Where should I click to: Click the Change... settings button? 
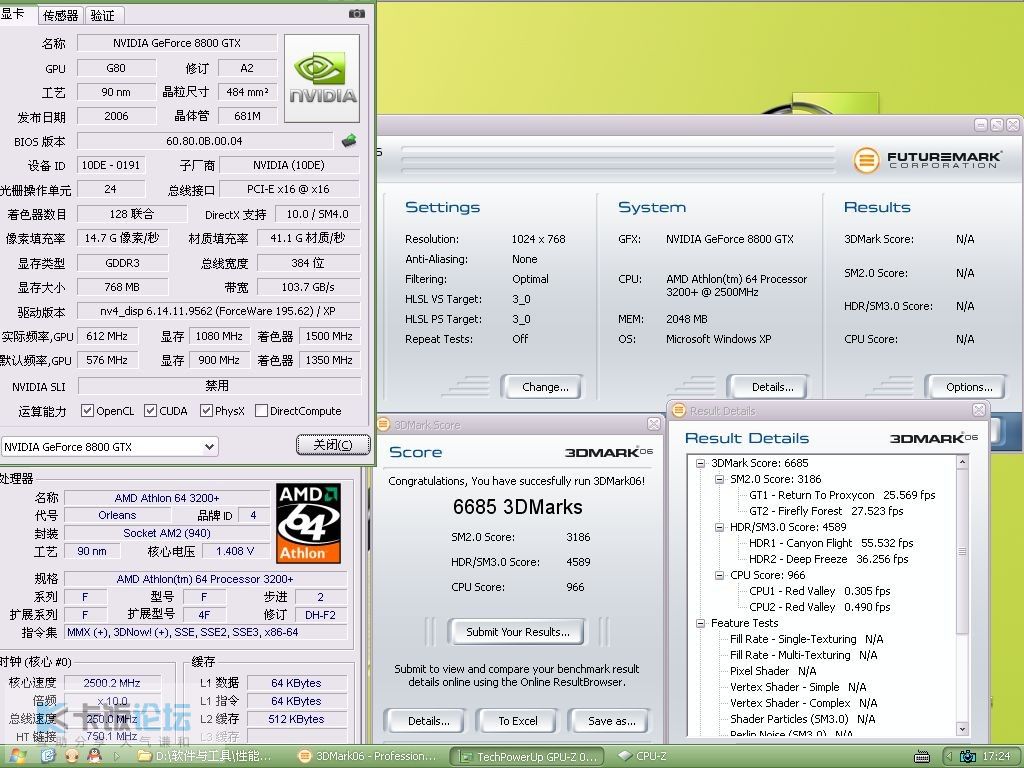(x=542, y=387)
